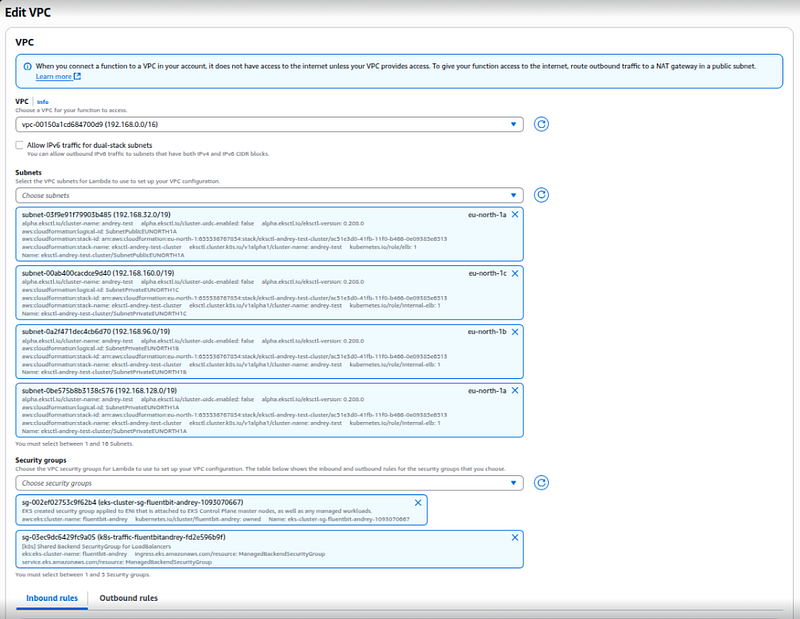Click the external link icon beside Learn more

click(77, 77)
